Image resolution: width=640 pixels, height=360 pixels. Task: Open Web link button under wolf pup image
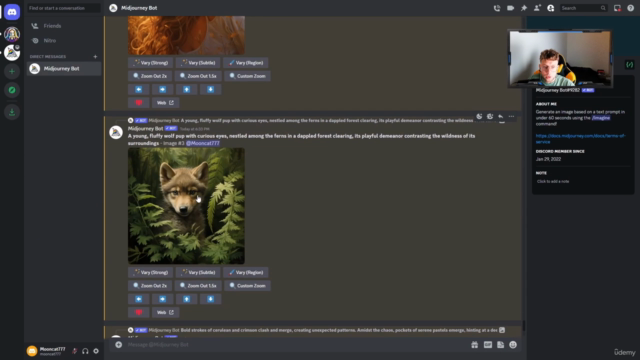coord(165,312)
